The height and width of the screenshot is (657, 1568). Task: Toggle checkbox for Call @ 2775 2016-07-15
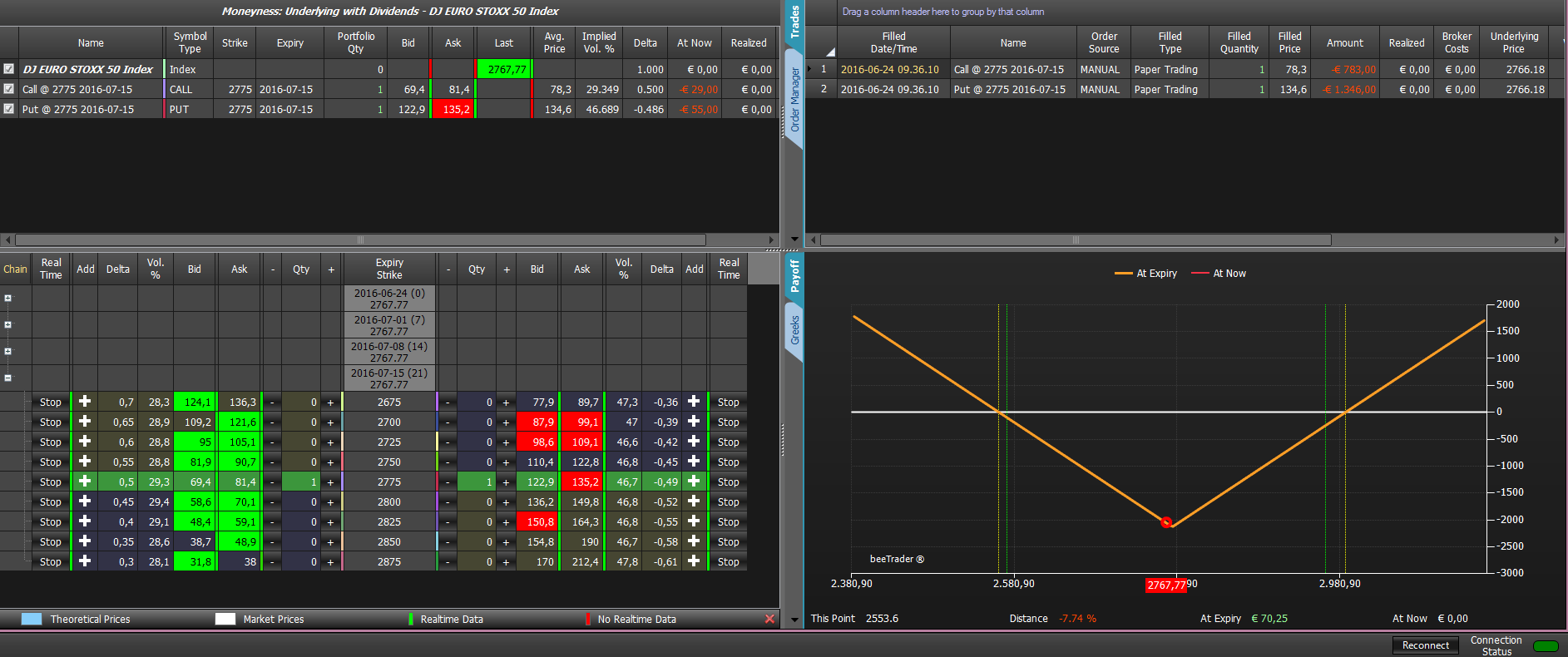point(9,89)
